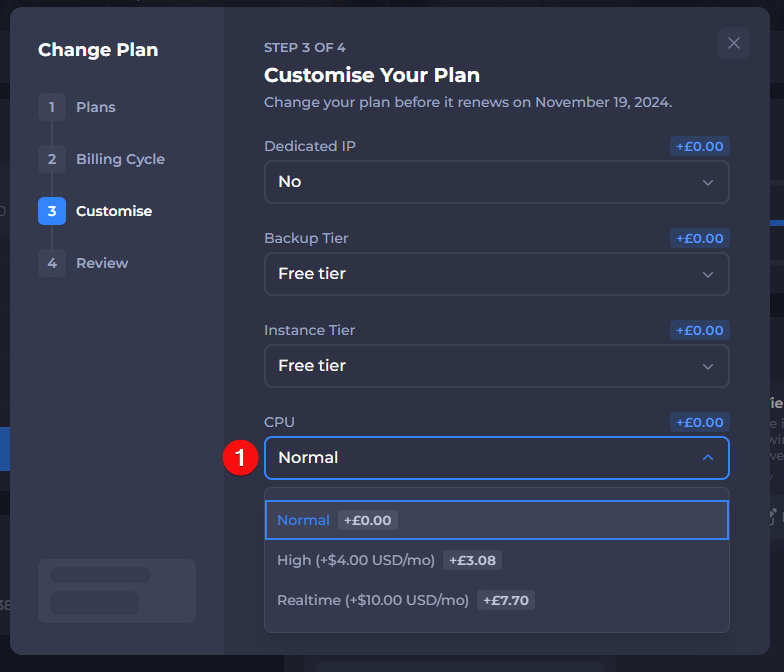
Task: Close the Change Plan dialog
Action: pos(734,43)
